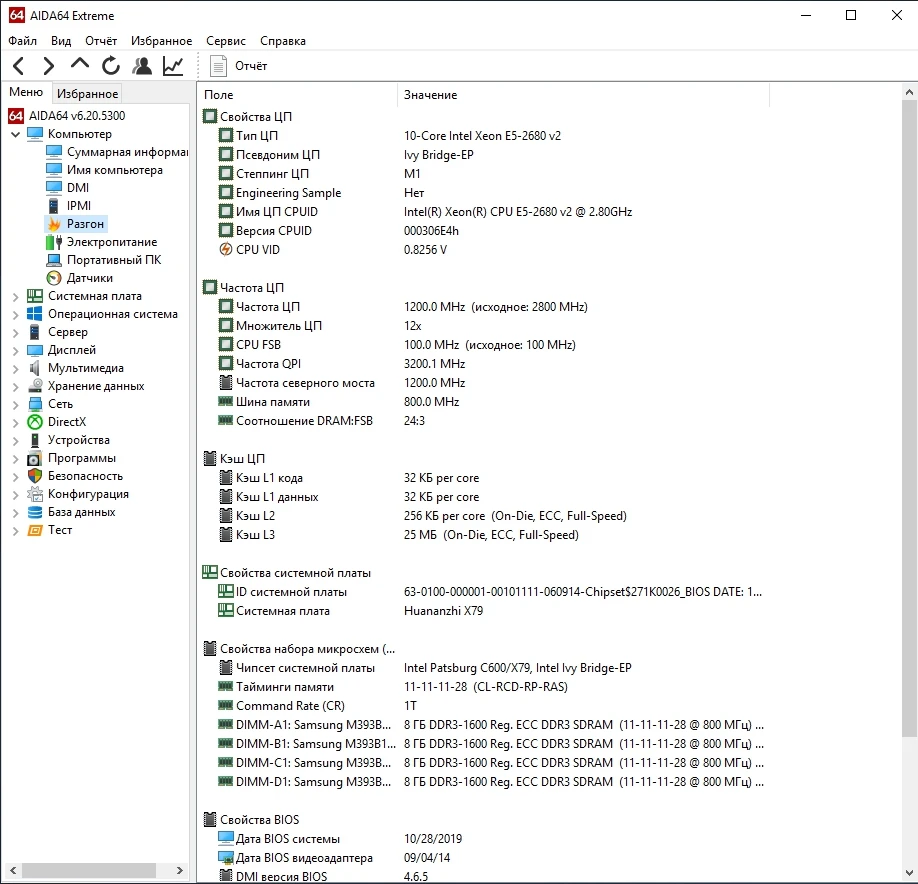The height and width of the screenshot is (884, 918).
Task: Click the DirectX Xbox icon
Action: point(35,422)
